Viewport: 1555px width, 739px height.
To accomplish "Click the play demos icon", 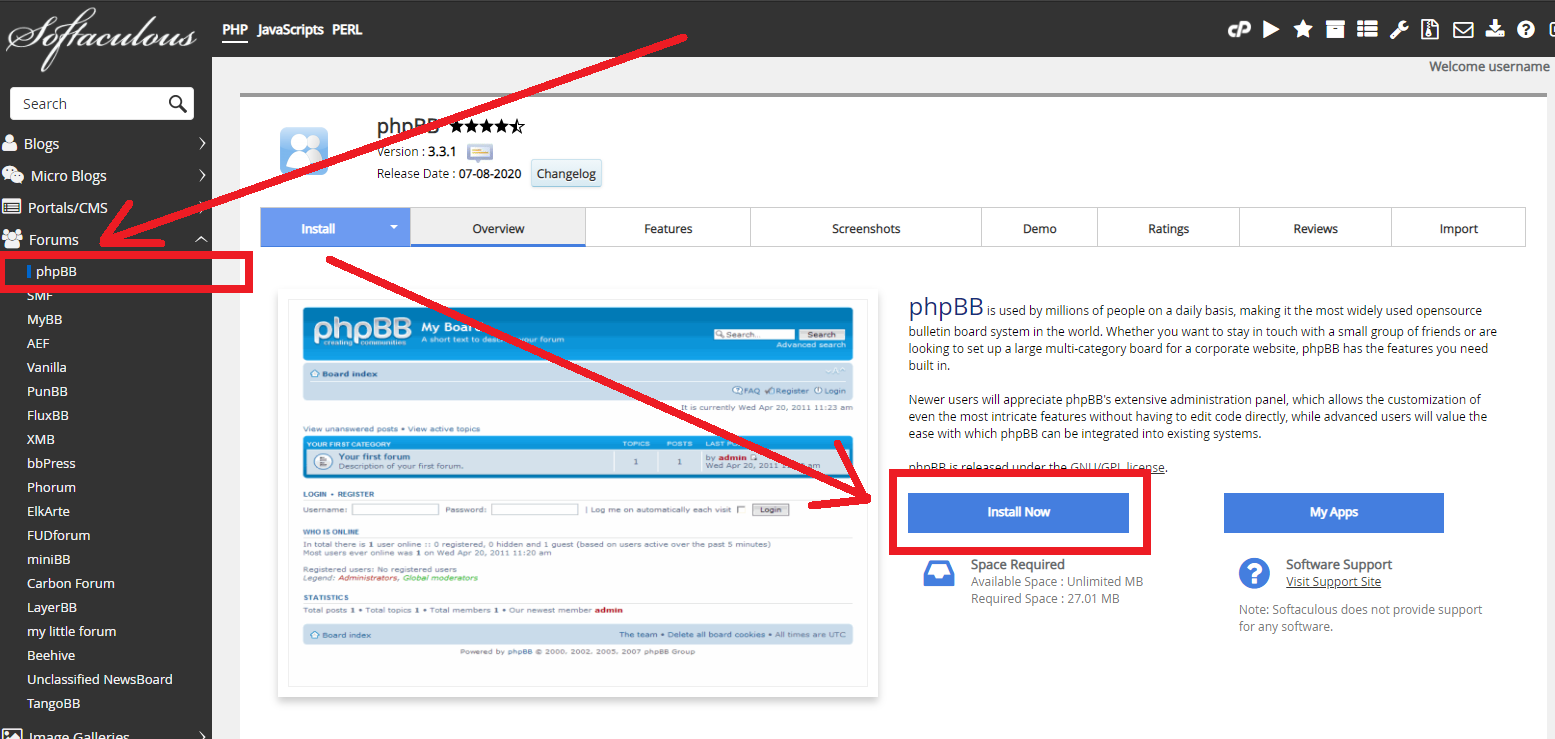I will 1271,30.
